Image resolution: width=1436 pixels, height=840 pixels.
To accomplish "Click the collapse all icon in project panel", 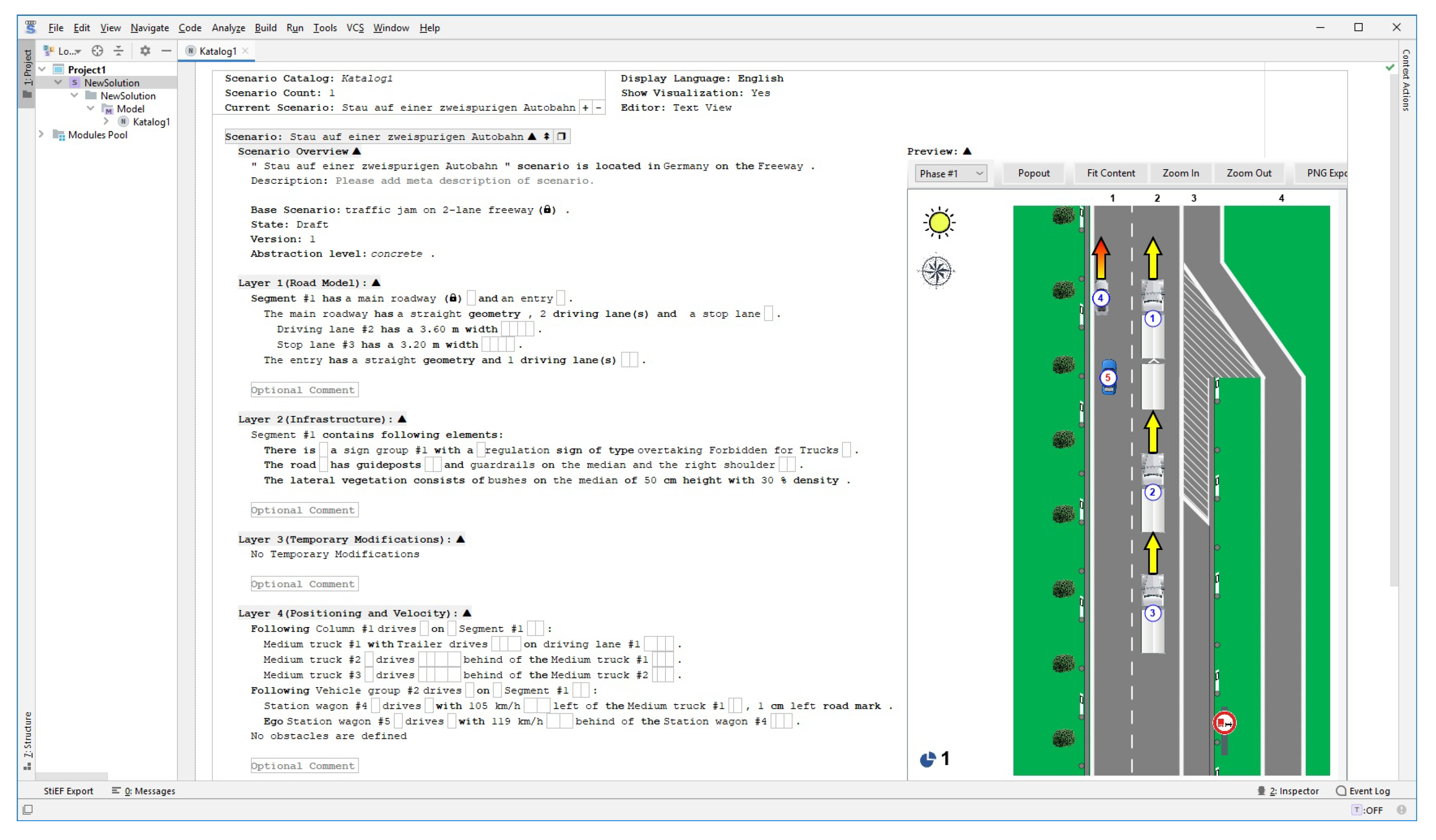I will click(x=119, y=51).
